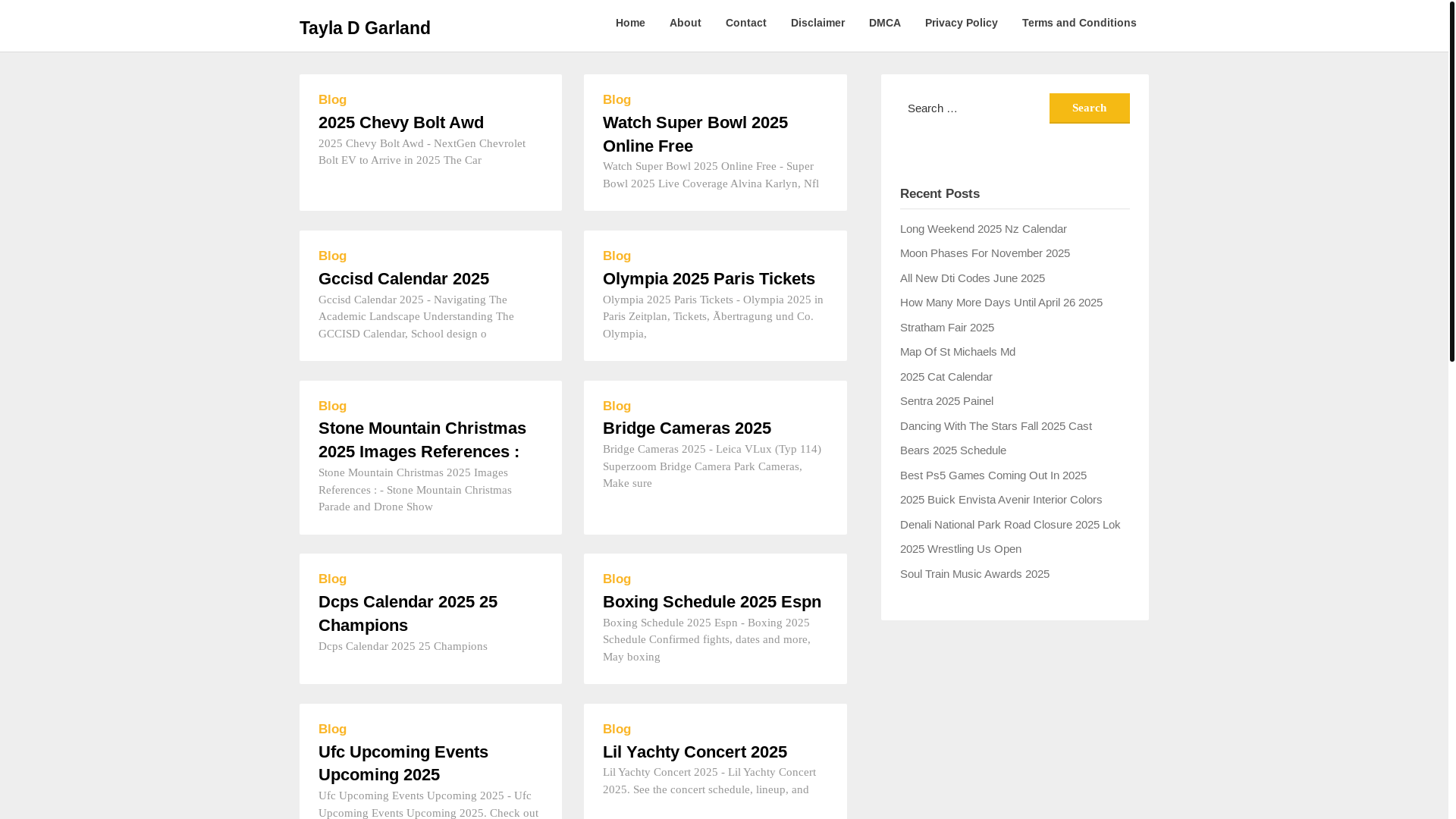Open Terms and Conditions page
Image resolution: width=1456 pixels, height=819 pixels.
[1078, 23]
